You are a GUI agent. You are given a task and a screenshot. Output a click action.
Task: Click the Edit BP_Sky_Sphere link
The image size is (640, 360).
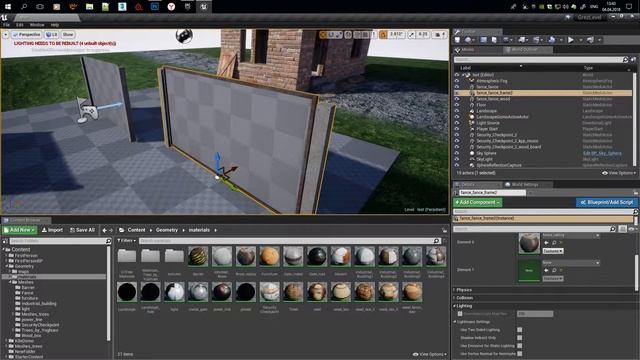(x=602, y=153)
